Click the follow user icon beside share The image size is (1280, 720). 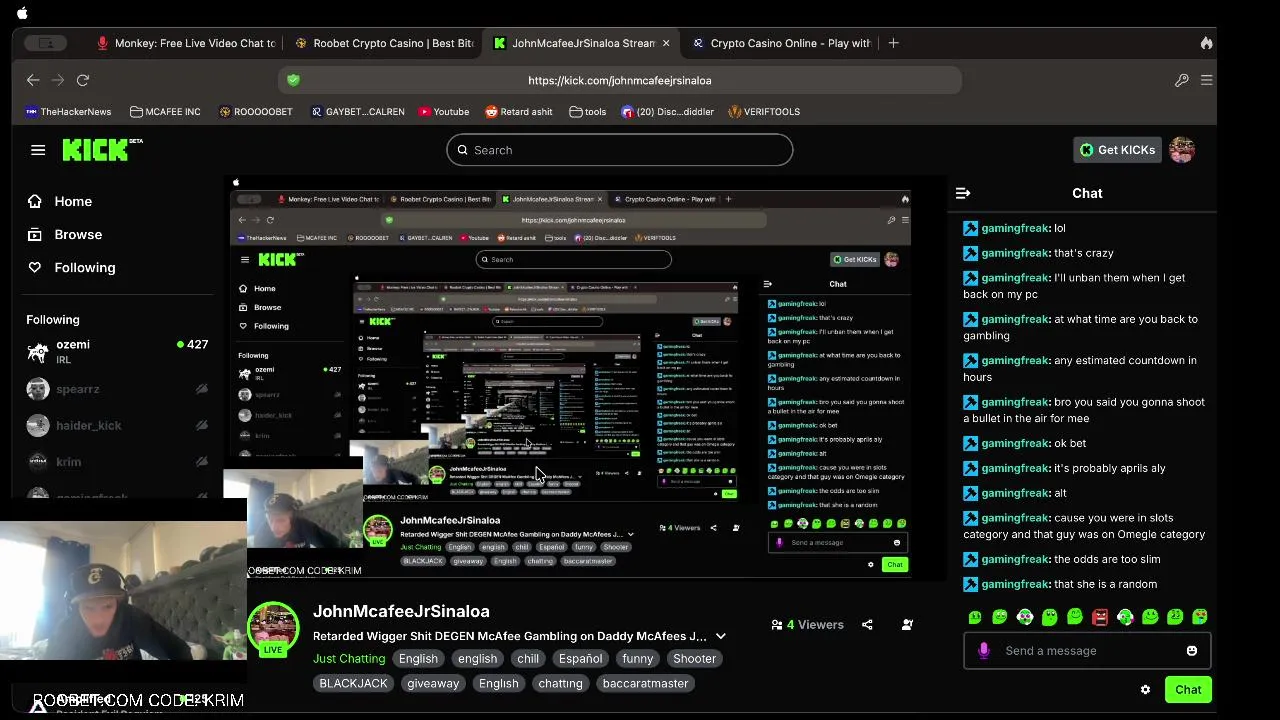pyautogui.click(x=907, y=625)
